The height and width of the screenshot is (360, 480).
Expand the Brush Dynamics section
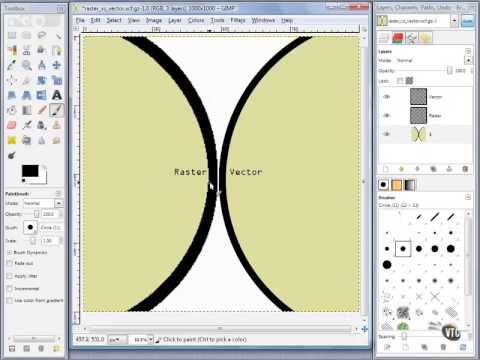click(9, 252)
